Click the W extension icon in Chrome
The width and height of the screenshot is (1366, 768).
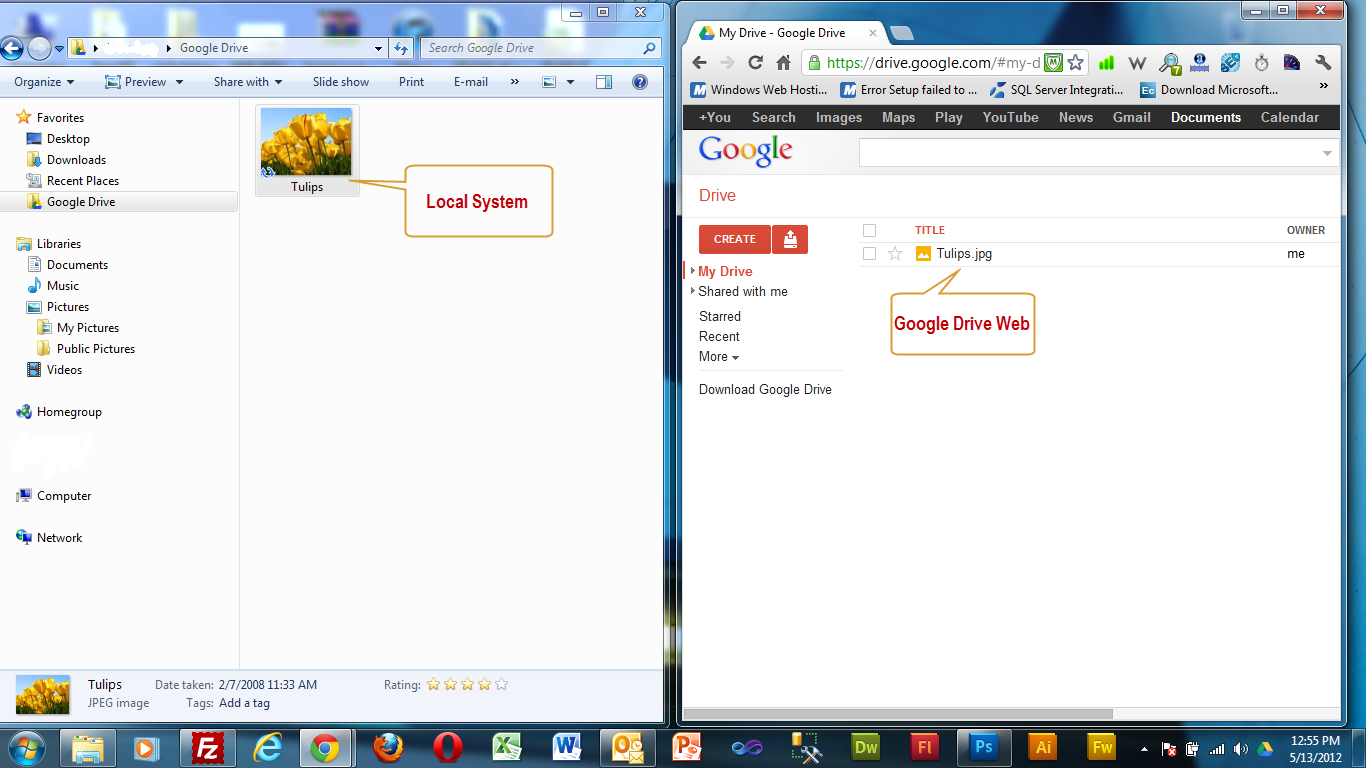point(1137,63)
